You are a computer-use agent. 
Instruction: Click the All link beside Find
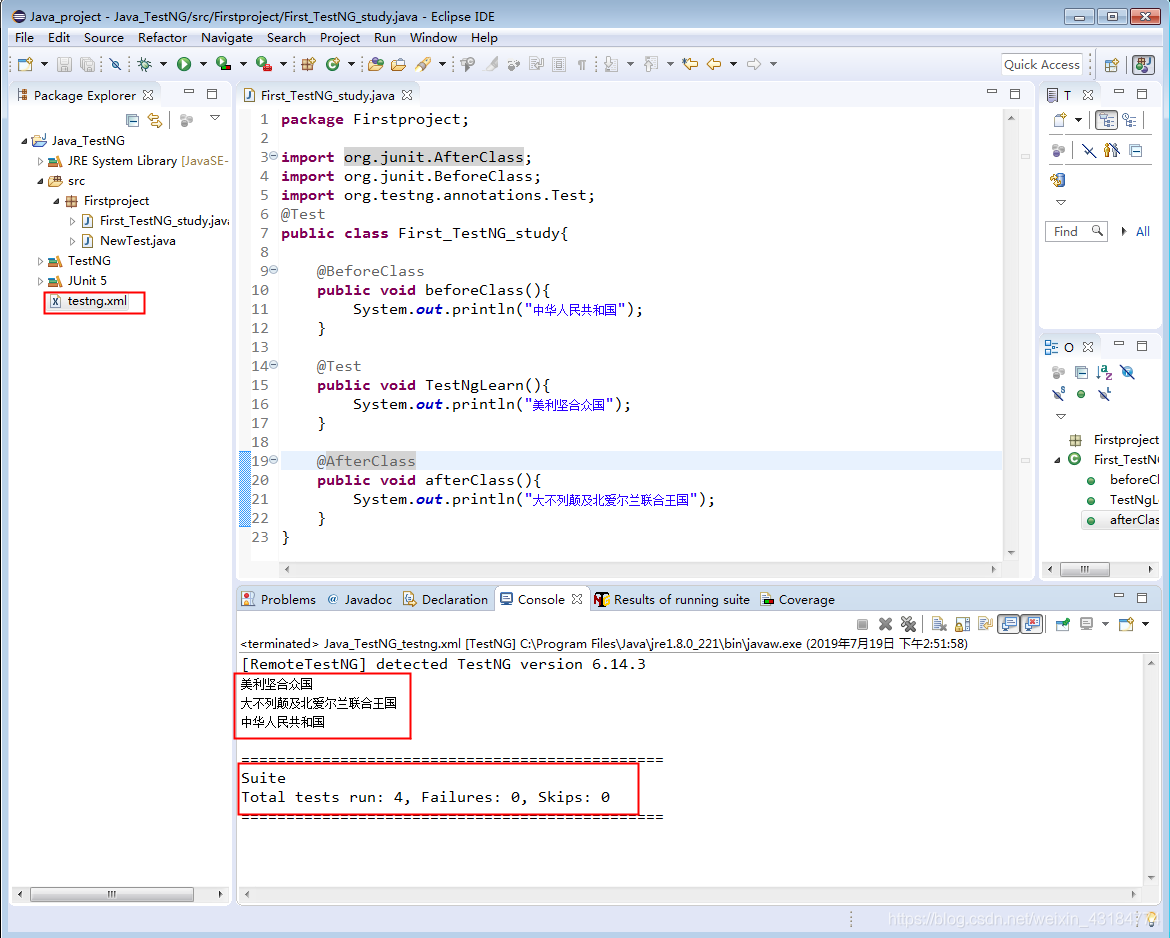(x=1143, y=231)
